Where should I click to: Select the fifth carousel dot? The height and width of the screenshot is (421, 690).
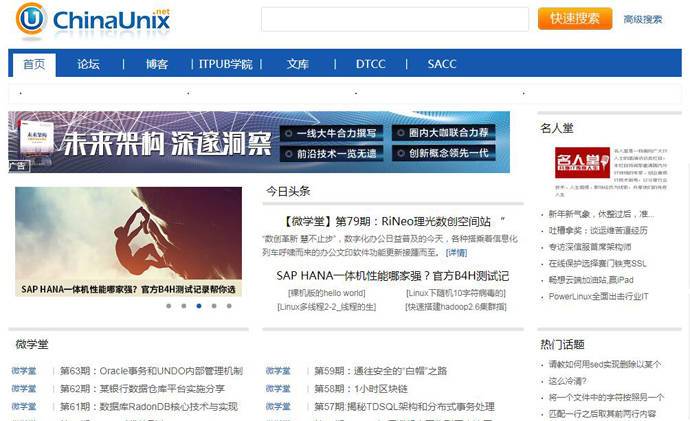tap(229, 306)
